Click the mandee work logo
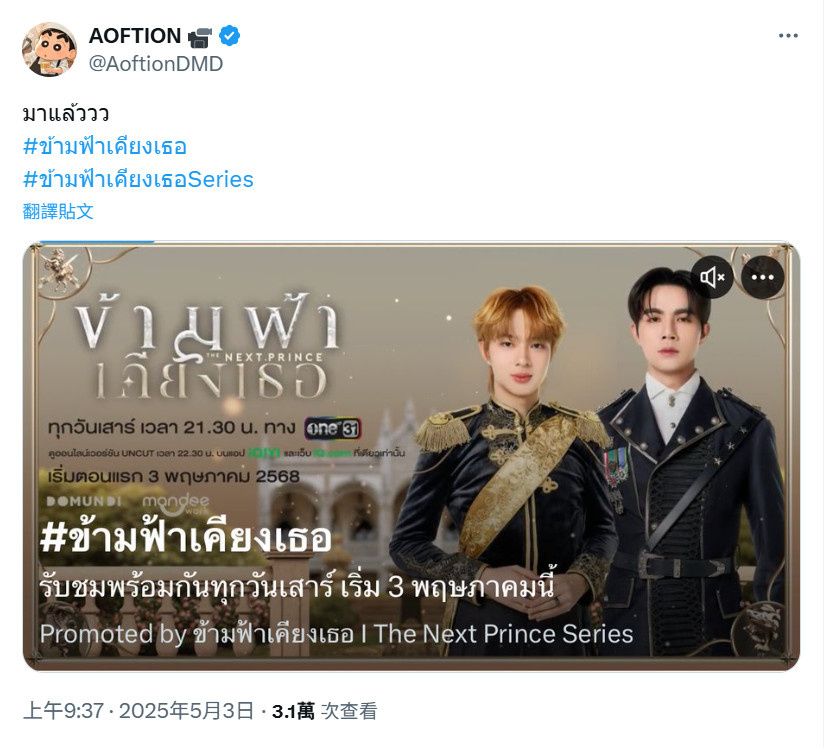Screen dimensions: 827x748 [x=176, y=504]
